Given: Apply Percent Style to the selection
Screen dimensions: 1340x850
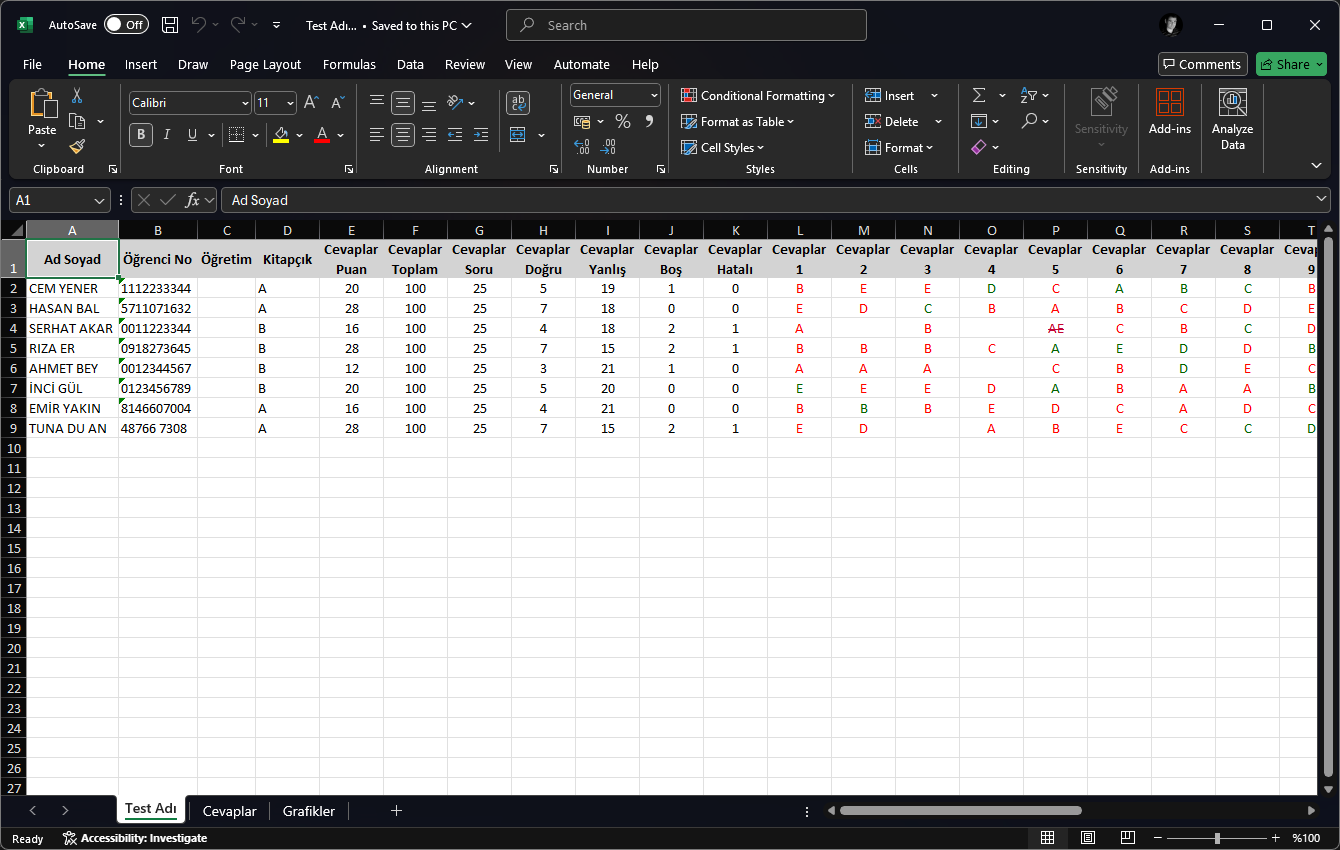Looking at the screenshot, I should tap(621, 120).
